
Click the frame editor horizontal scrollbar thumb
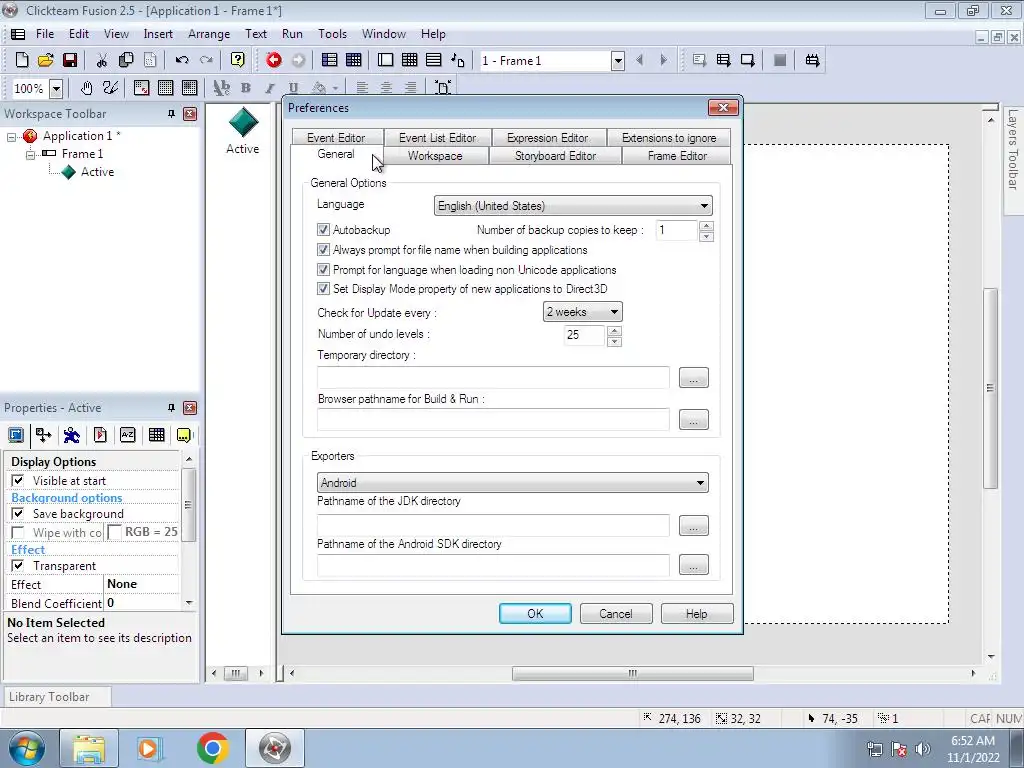pyautogui.click(x=632, y=673)
